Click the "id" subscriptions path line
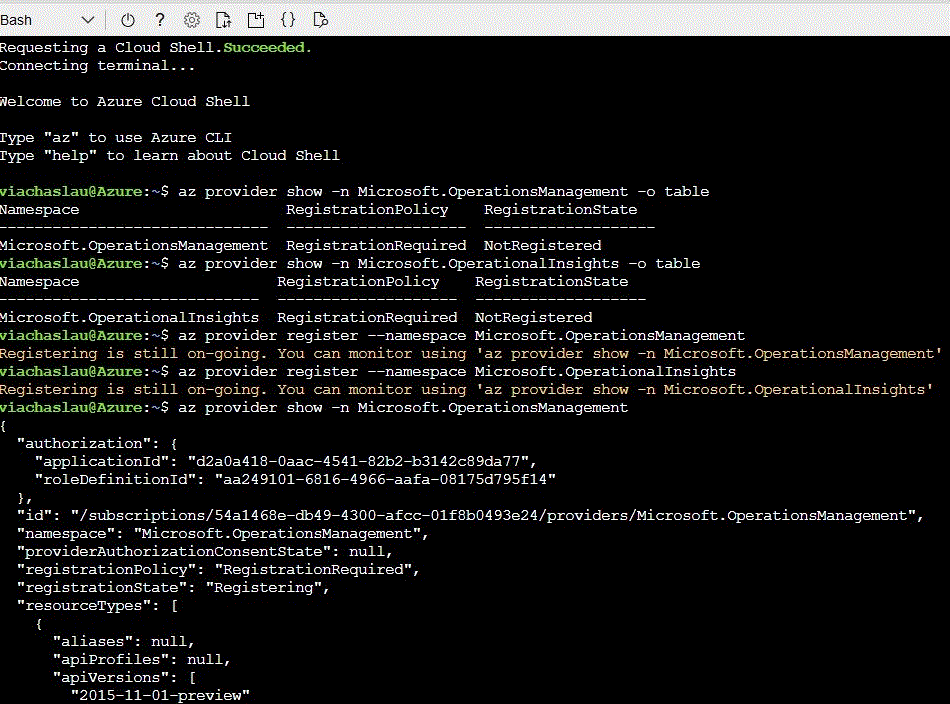The image size is (950, 704). (470, 516)
